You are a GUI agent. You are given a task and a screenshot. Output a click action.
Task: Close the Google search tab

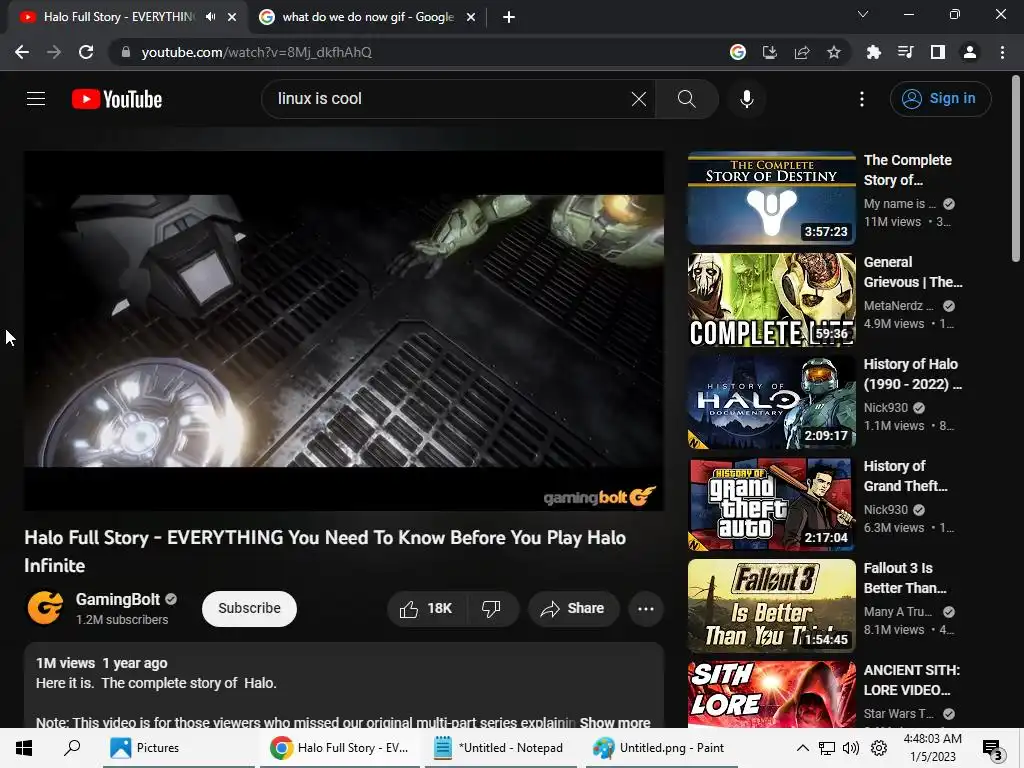[471, 17]
